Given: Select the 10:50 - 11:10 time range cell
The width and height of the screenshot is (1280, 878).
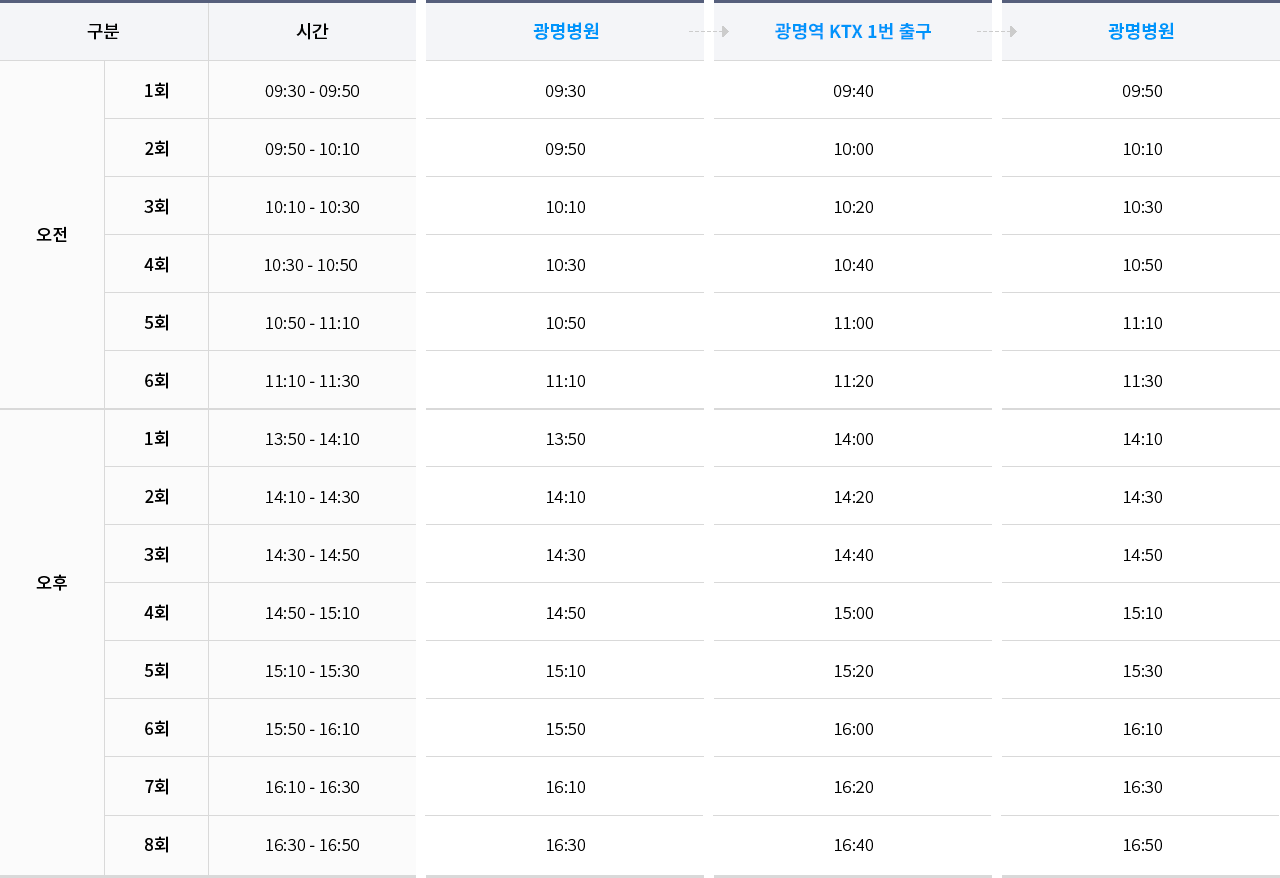Looking at the screenshot, I should click(312, 323).
